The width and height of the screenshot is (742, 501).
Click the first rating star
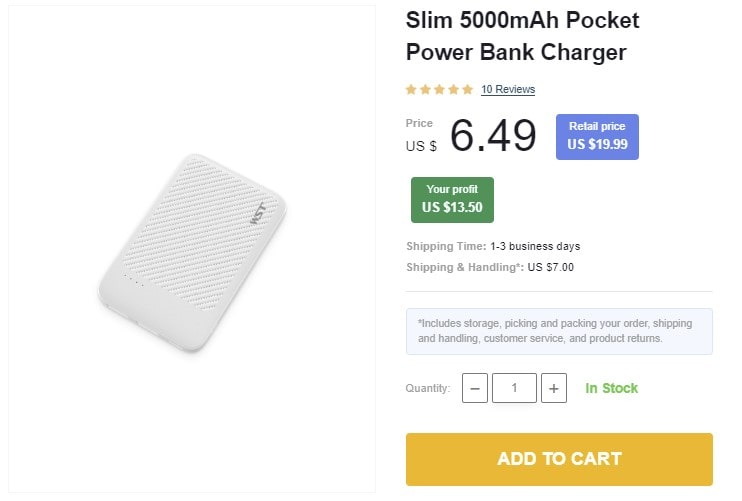click(x=411, y=89)
